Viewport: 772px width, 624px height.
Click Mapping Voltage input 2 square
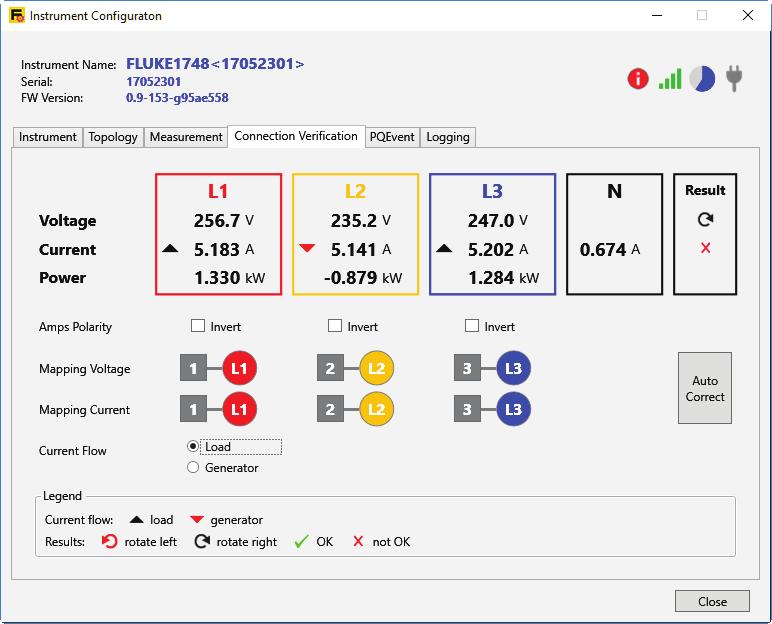click(x=330, y=368)
